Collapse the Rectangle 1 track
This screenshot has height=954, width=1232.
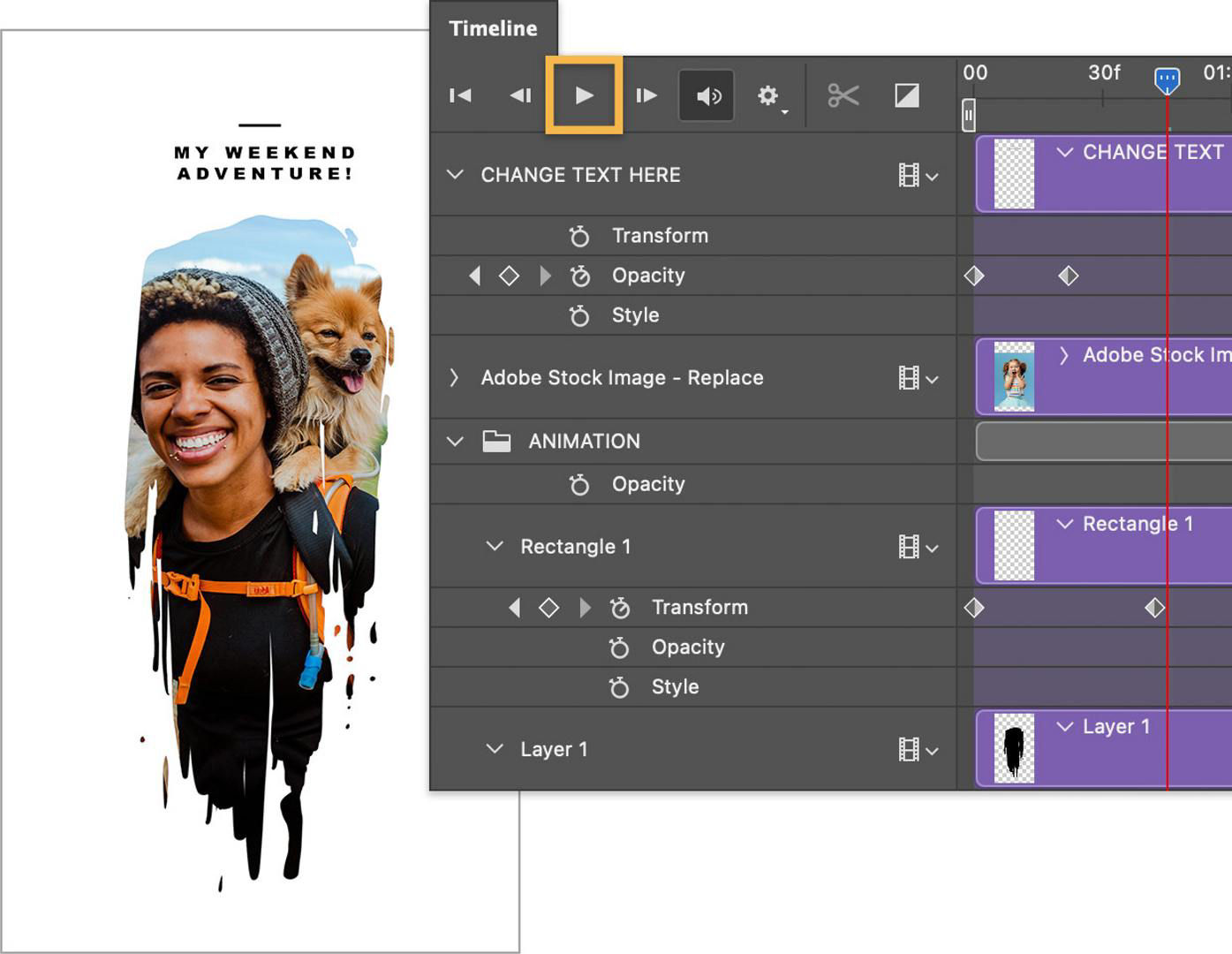(494, 547)
